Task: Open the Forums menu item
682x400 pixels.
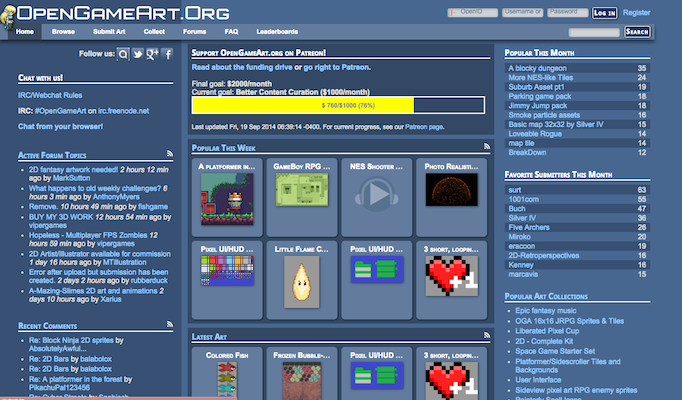Action: click(194, 32)
